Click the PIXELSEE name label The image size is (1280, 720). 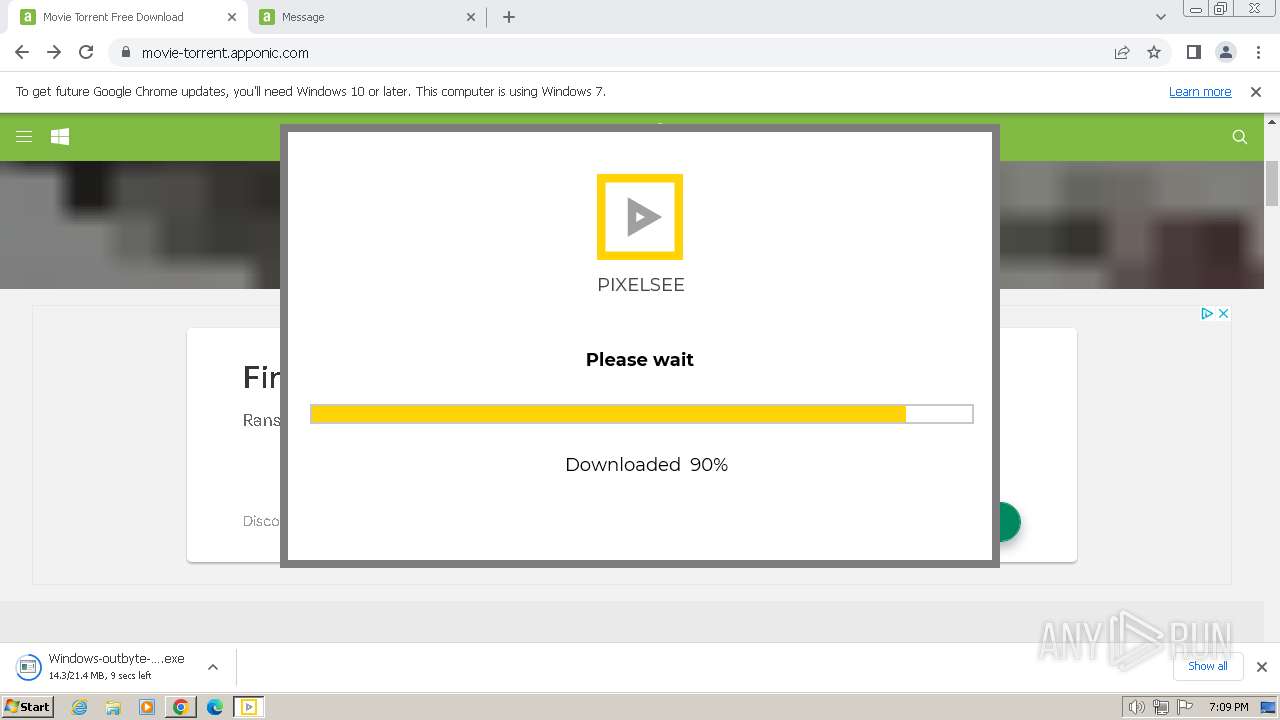[x=641, y=285]
